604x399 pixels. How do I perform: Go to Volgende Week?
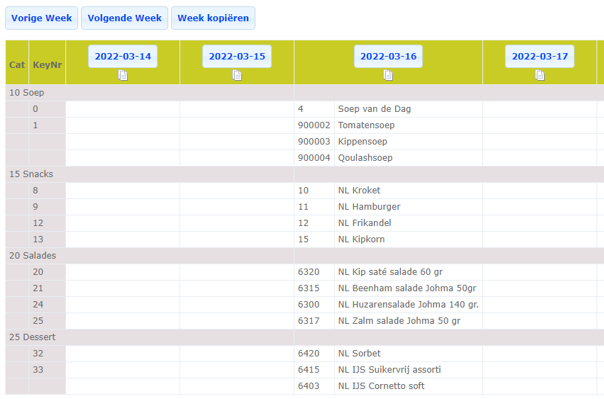[x=124, y=18]
